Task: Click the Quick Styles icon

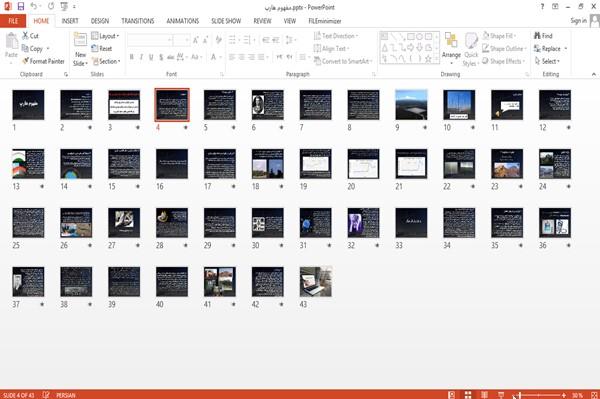Action: 471,41
